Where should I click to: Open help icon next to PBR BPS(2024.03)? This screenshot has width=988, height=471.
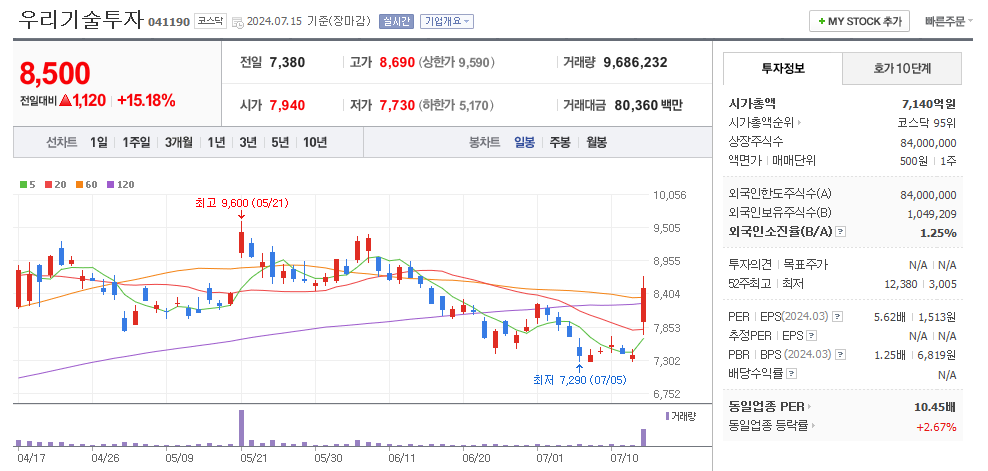tap(840, 355)
